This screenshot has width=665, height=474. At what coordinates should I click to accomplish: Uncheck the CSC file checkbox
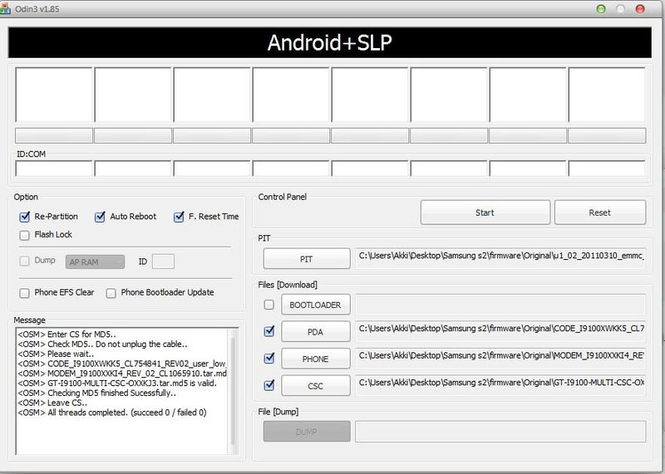269,385
